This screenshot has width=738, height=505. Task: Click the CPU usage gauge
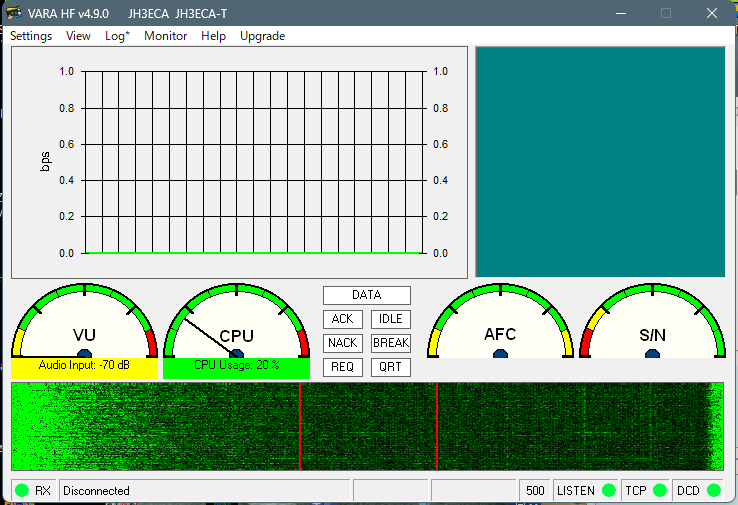(236, 325)
